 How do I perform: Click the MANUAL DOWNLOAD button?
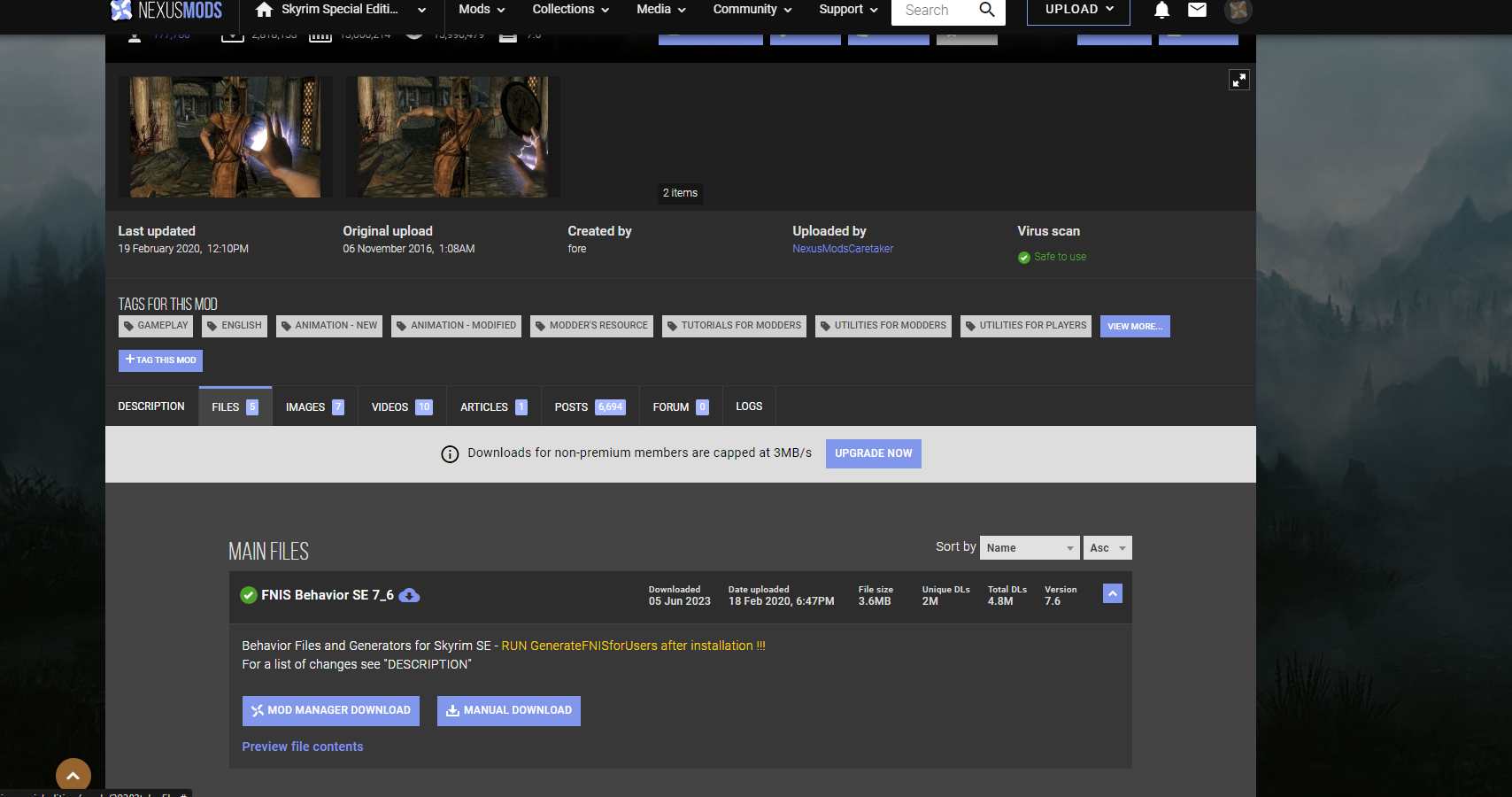(509, 711)
